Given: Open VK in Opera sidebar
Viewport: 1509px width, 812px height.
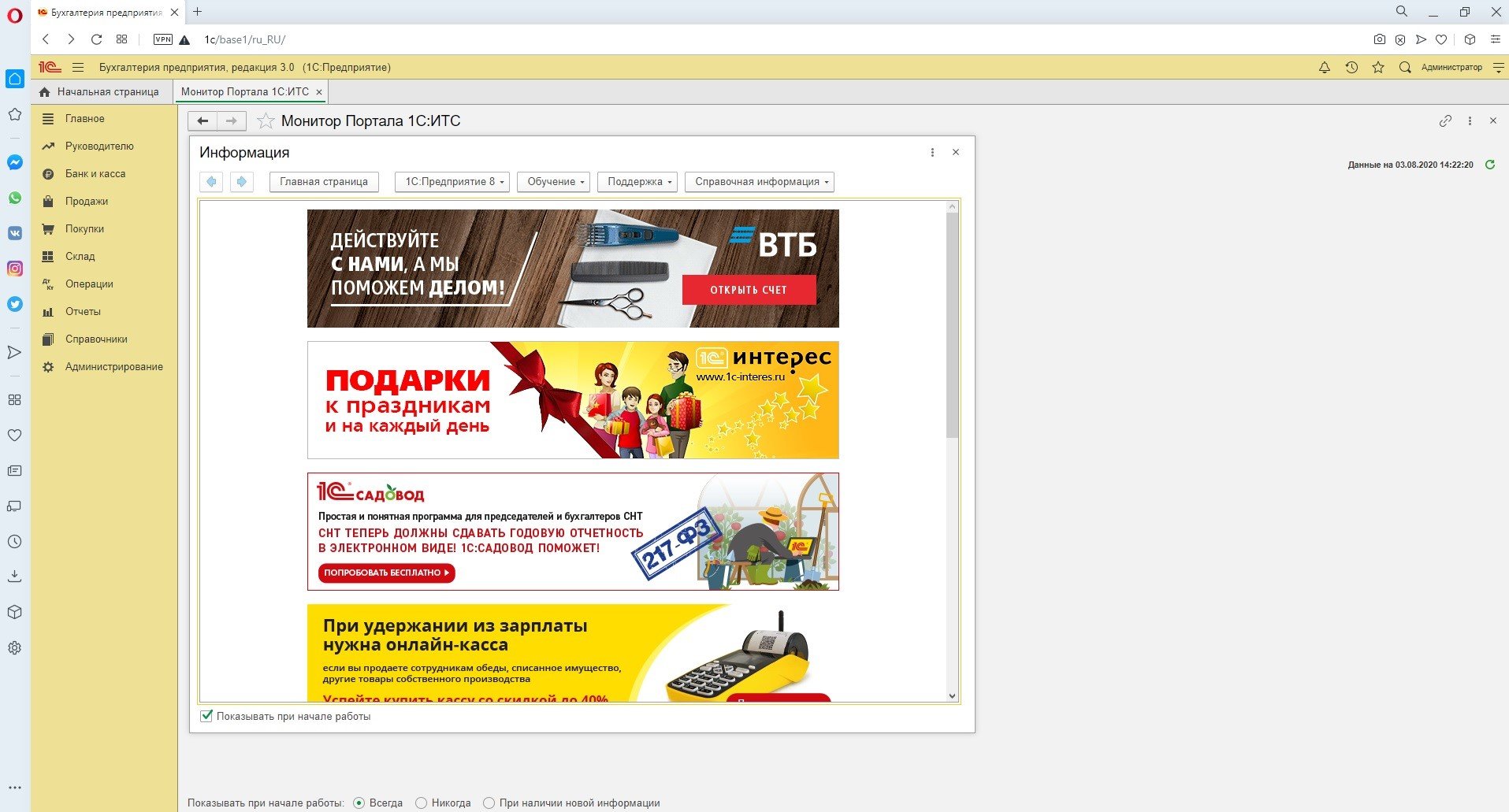Looking at the screenshot, I should [x=15, y=233].
